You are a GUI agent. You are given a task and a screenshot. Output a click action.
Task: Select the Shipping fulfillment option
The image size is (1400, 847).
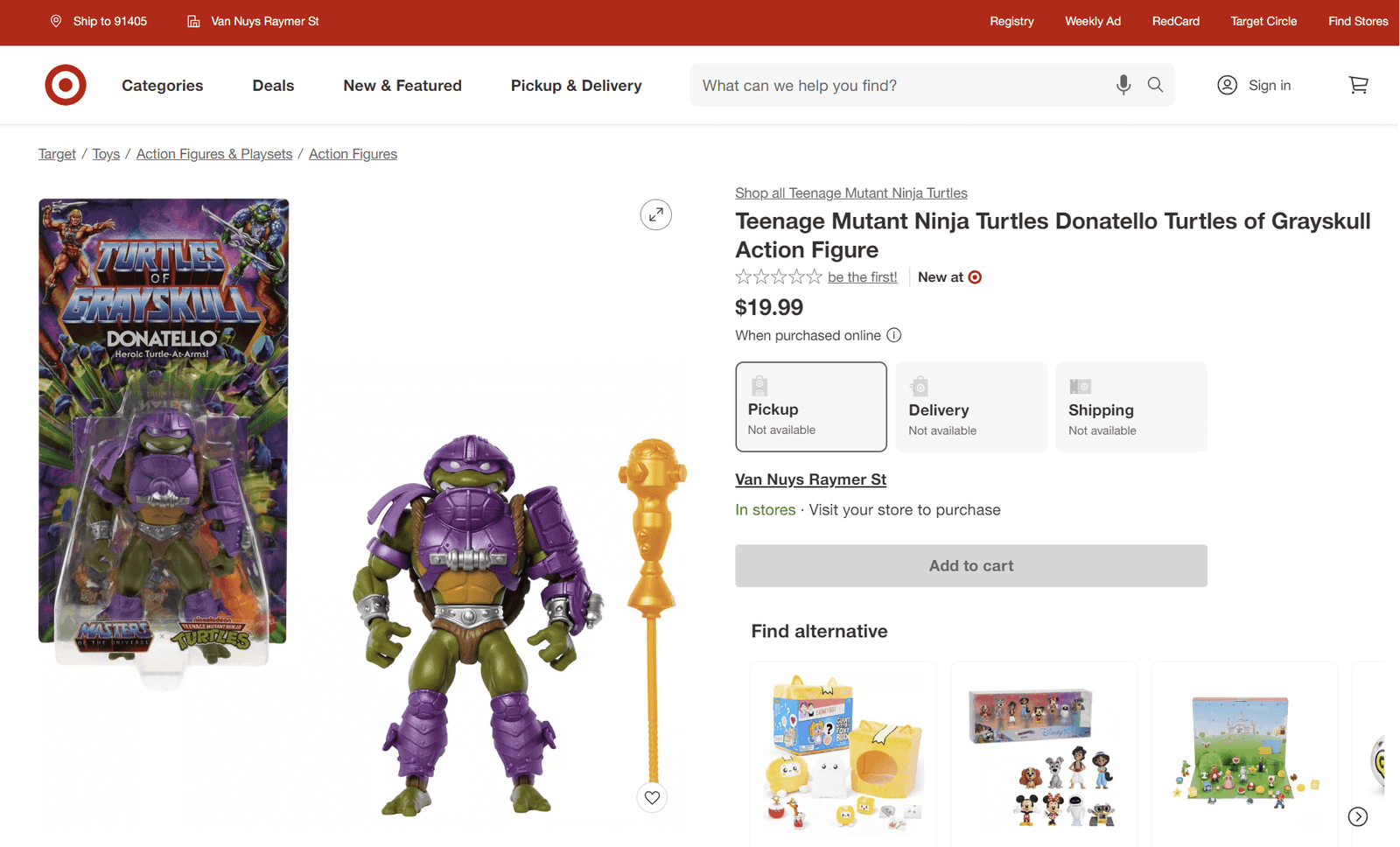click(1130, 407)
